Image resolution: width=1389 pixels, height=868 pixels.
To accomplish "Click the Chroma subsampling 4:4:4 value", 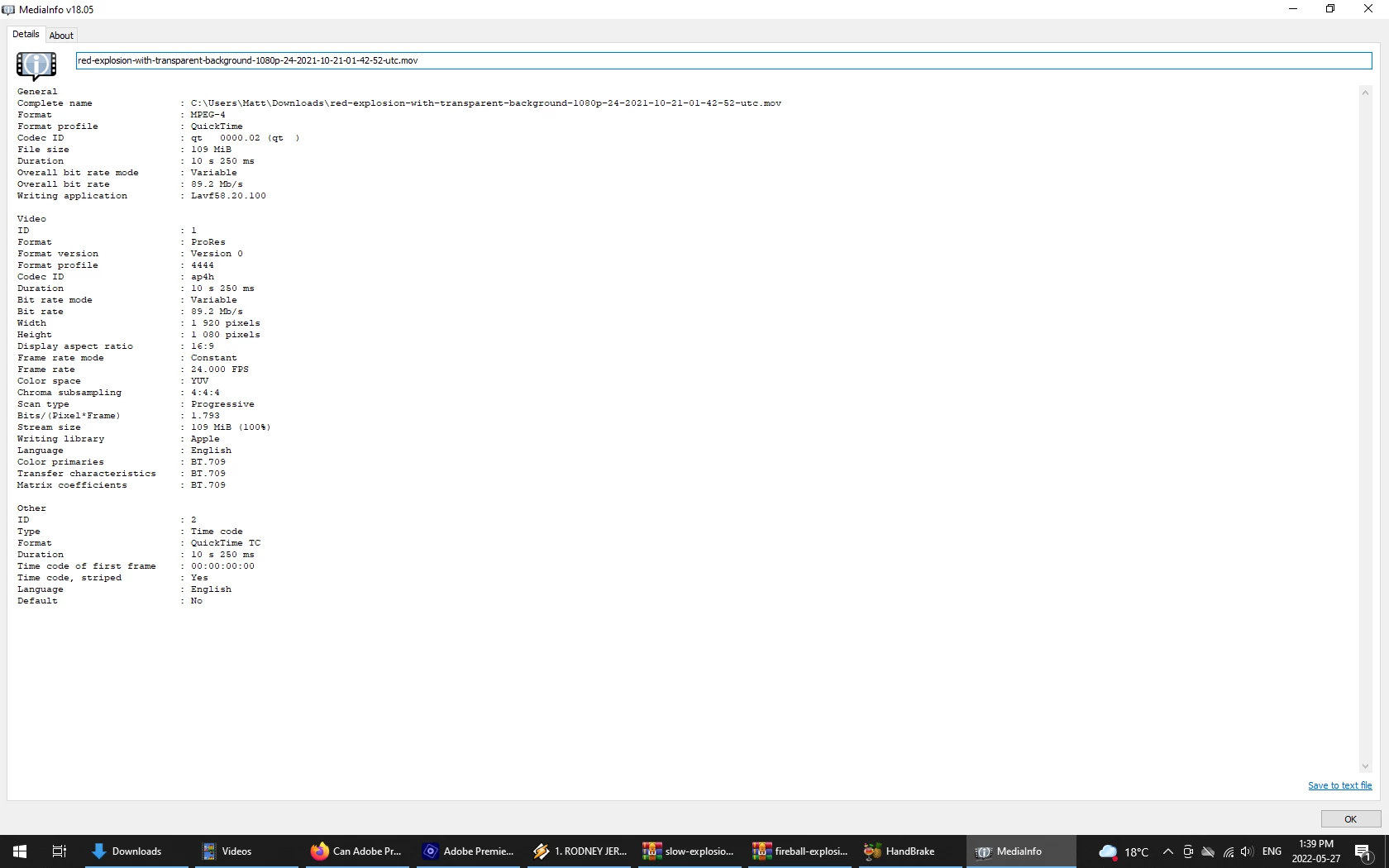I will pos(205,393).
